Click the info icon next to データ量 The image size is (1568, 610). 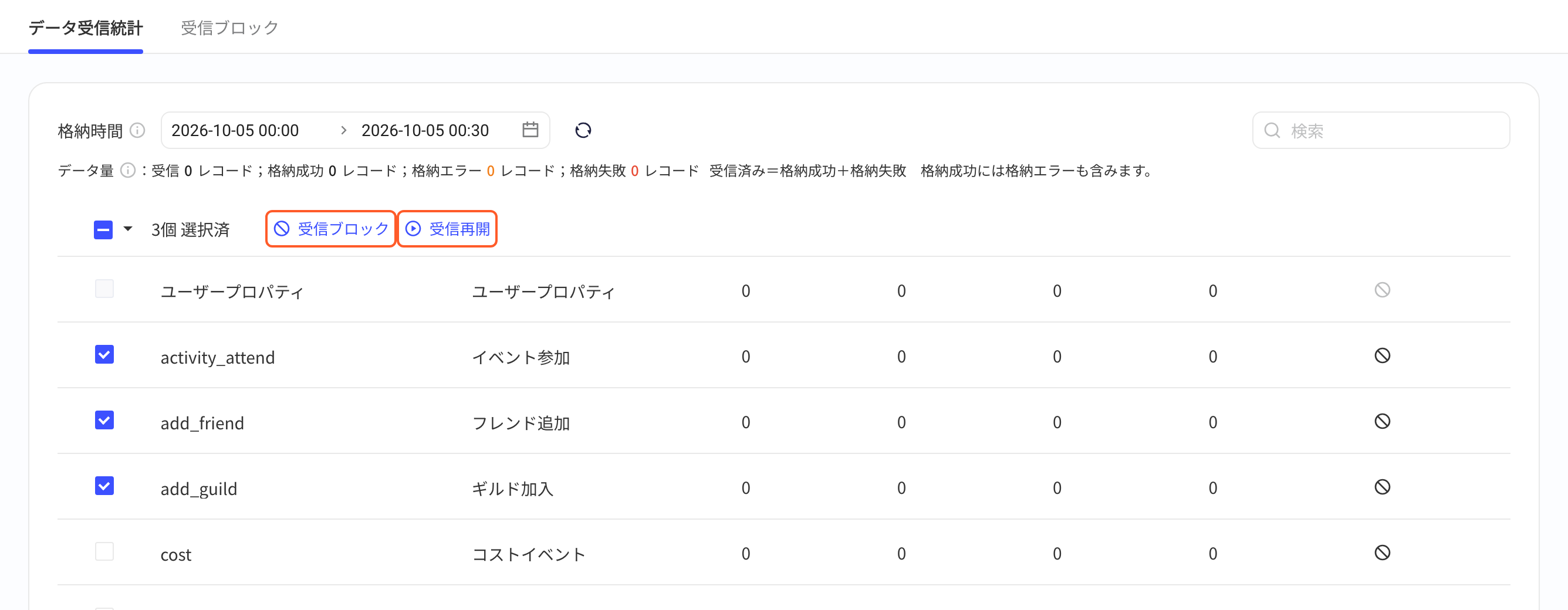[128, 170]
